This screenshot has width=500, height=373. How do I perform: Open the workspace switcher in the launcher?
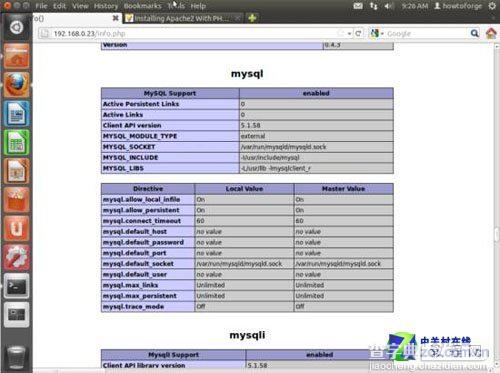[x=17, y=315]
